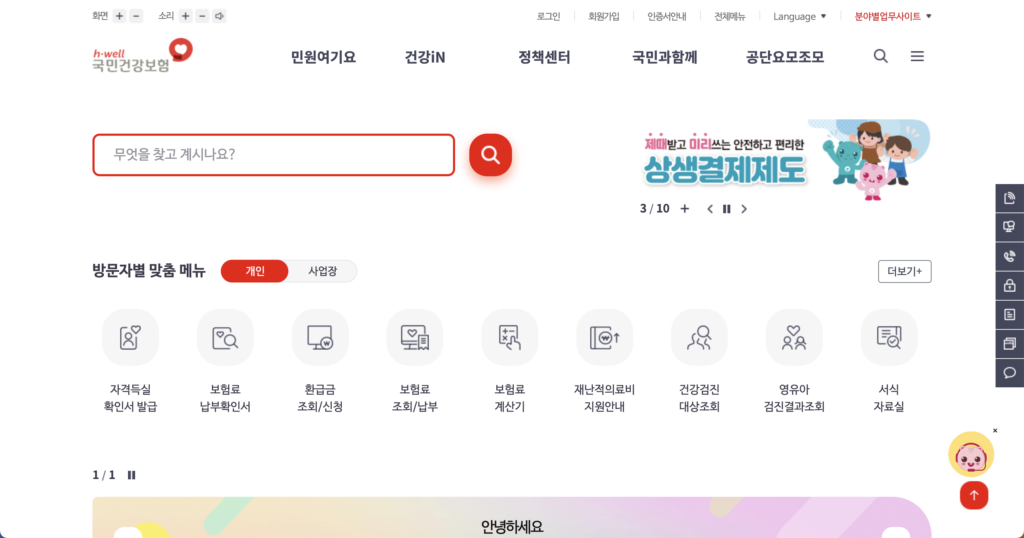Pause the banner slideshow
1024x538 pixels.
727,209
